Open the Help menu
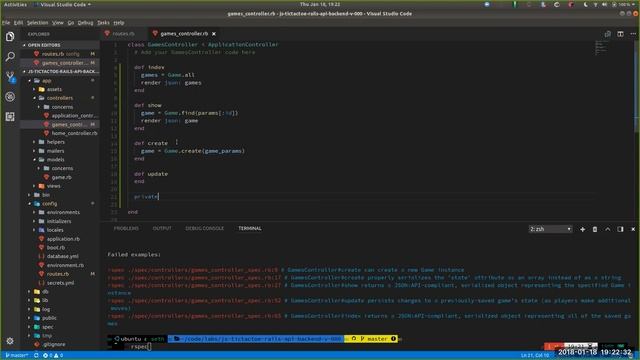Viewport: 640px width, 360px height. [119, 23]
